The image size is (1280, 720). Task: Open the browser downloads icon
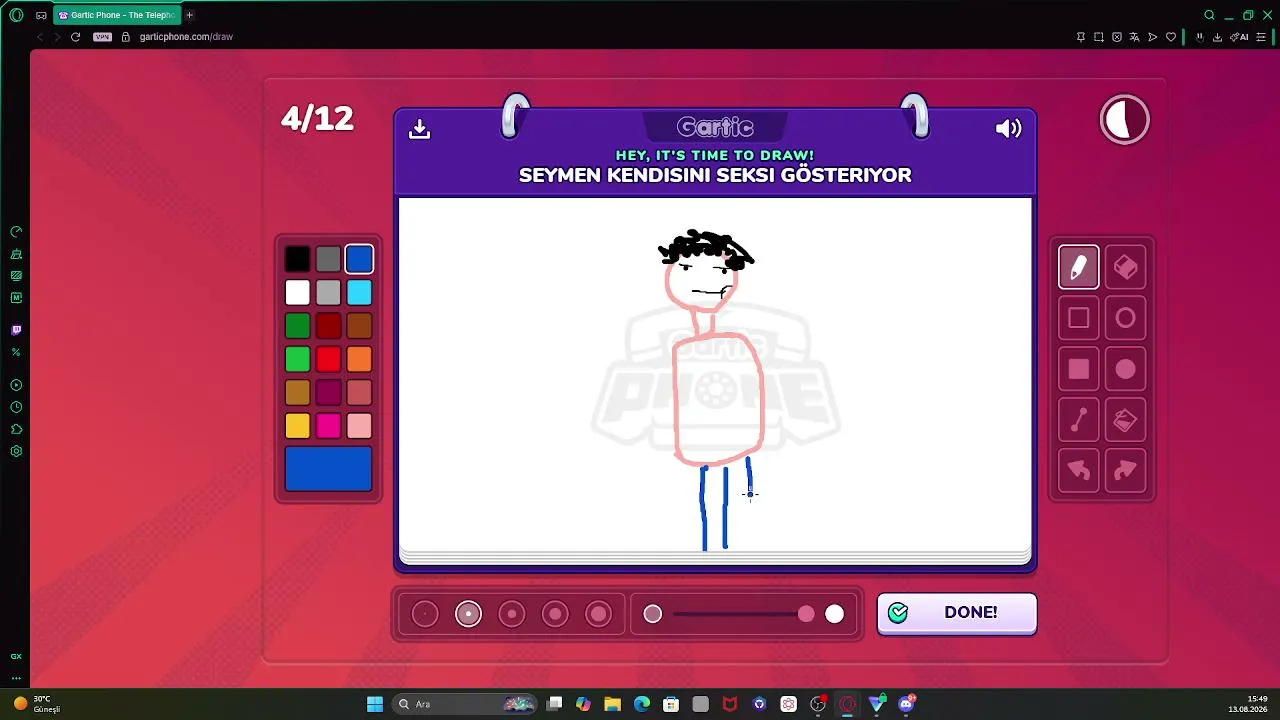click(1217, 37)
